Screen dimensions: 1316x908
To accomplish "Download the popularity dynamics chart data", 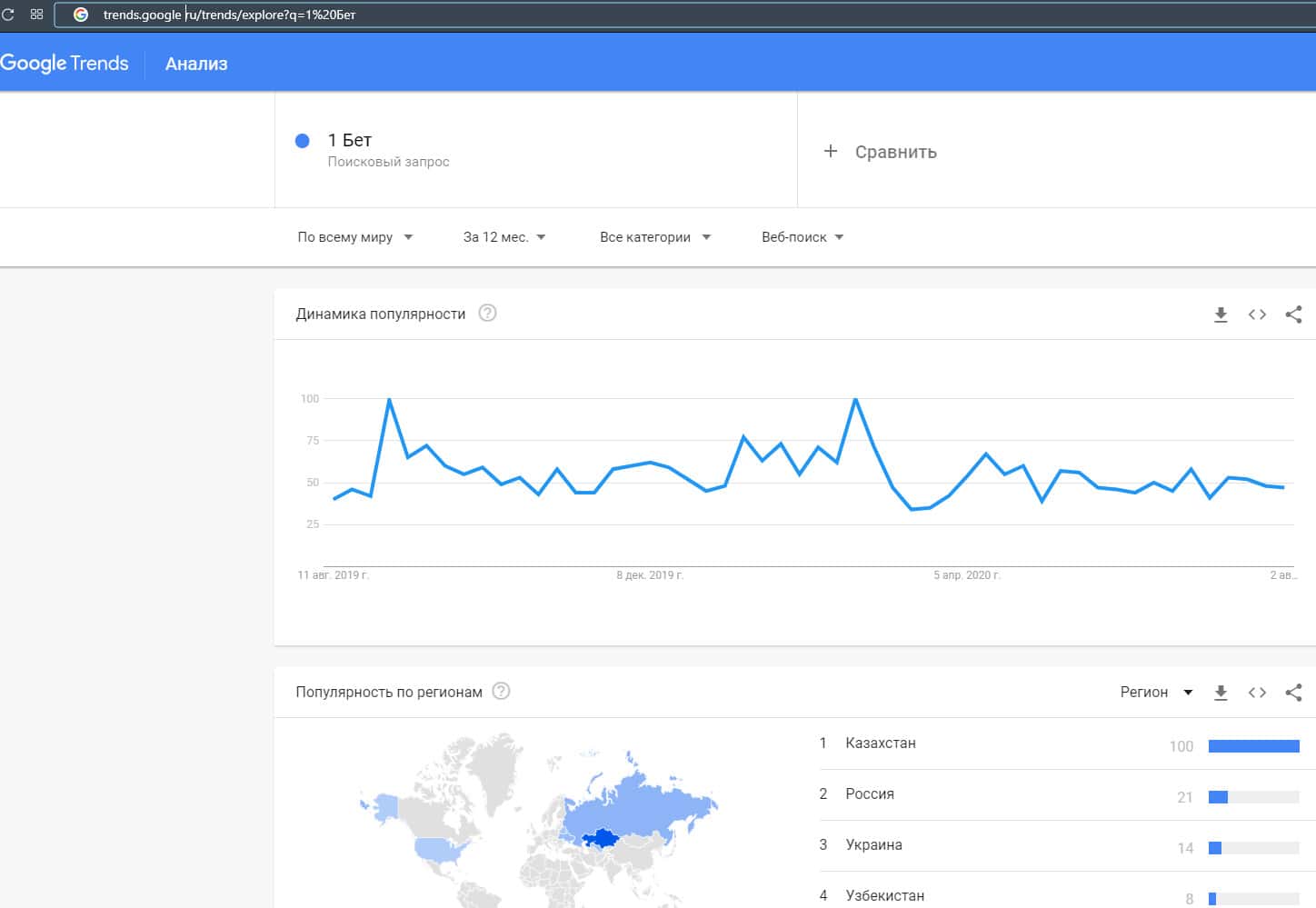I will 1221,314.
